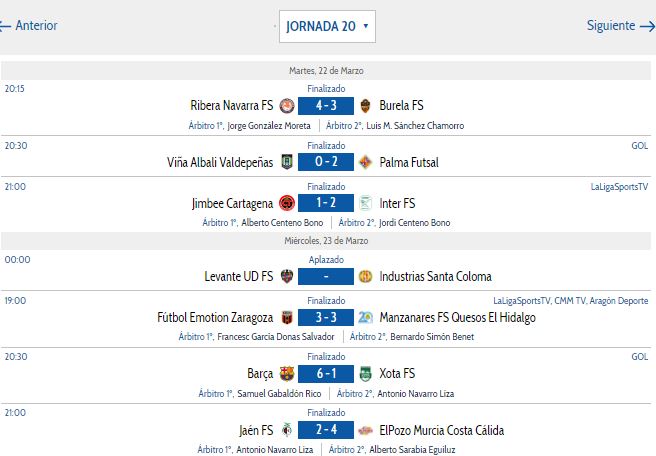The image size is (656, 456).
Task: Go to the Anterior matchday
Action: click(x=29, y=26)
